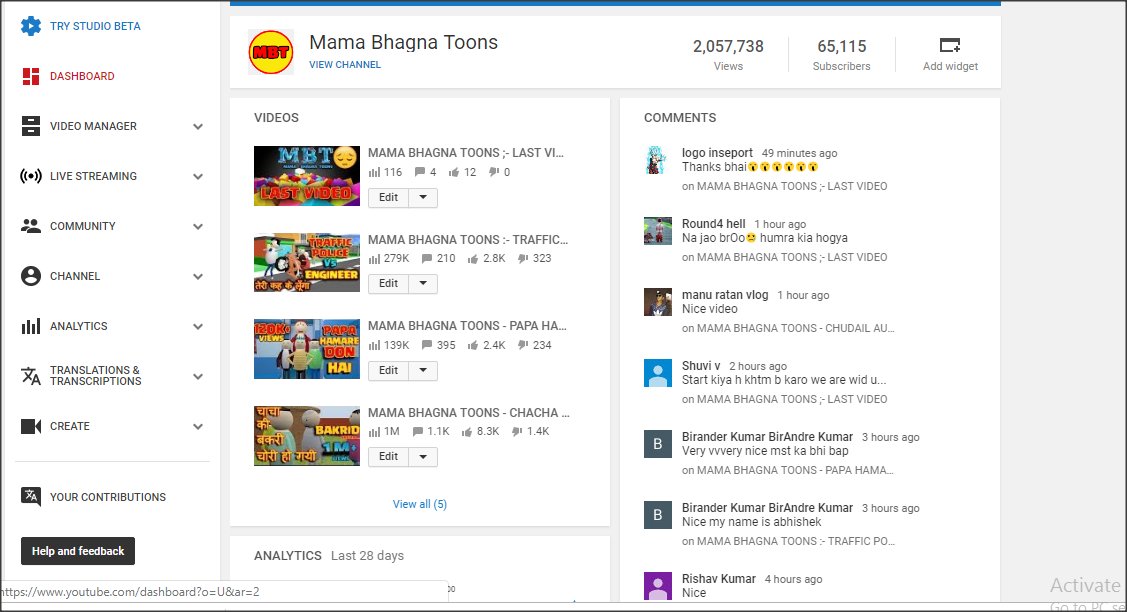The width and height of the screenshot is (1127, 612).
Task: Click comments icon showing 395
Action: (x=427, y=345)
